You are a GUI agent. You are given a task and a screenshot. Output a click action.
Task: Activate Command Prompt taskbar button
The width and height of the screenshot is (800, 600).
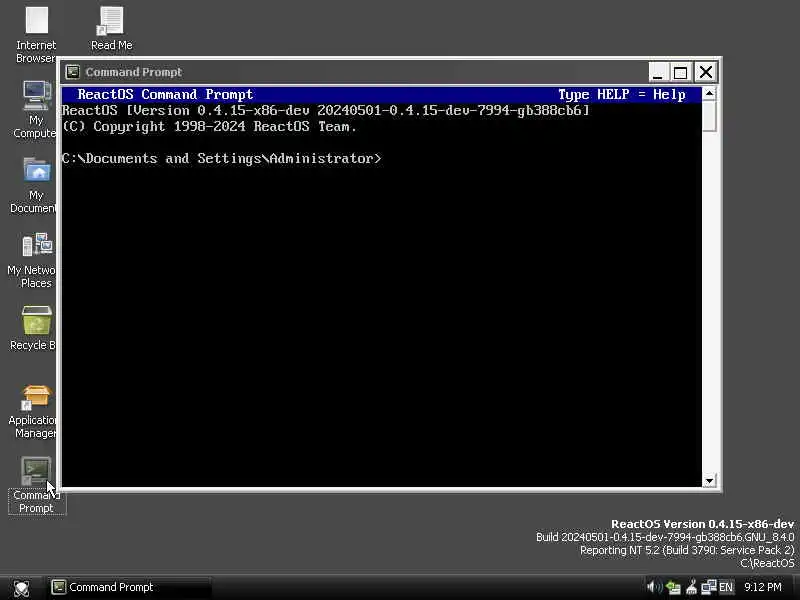(x=130, y=587)
